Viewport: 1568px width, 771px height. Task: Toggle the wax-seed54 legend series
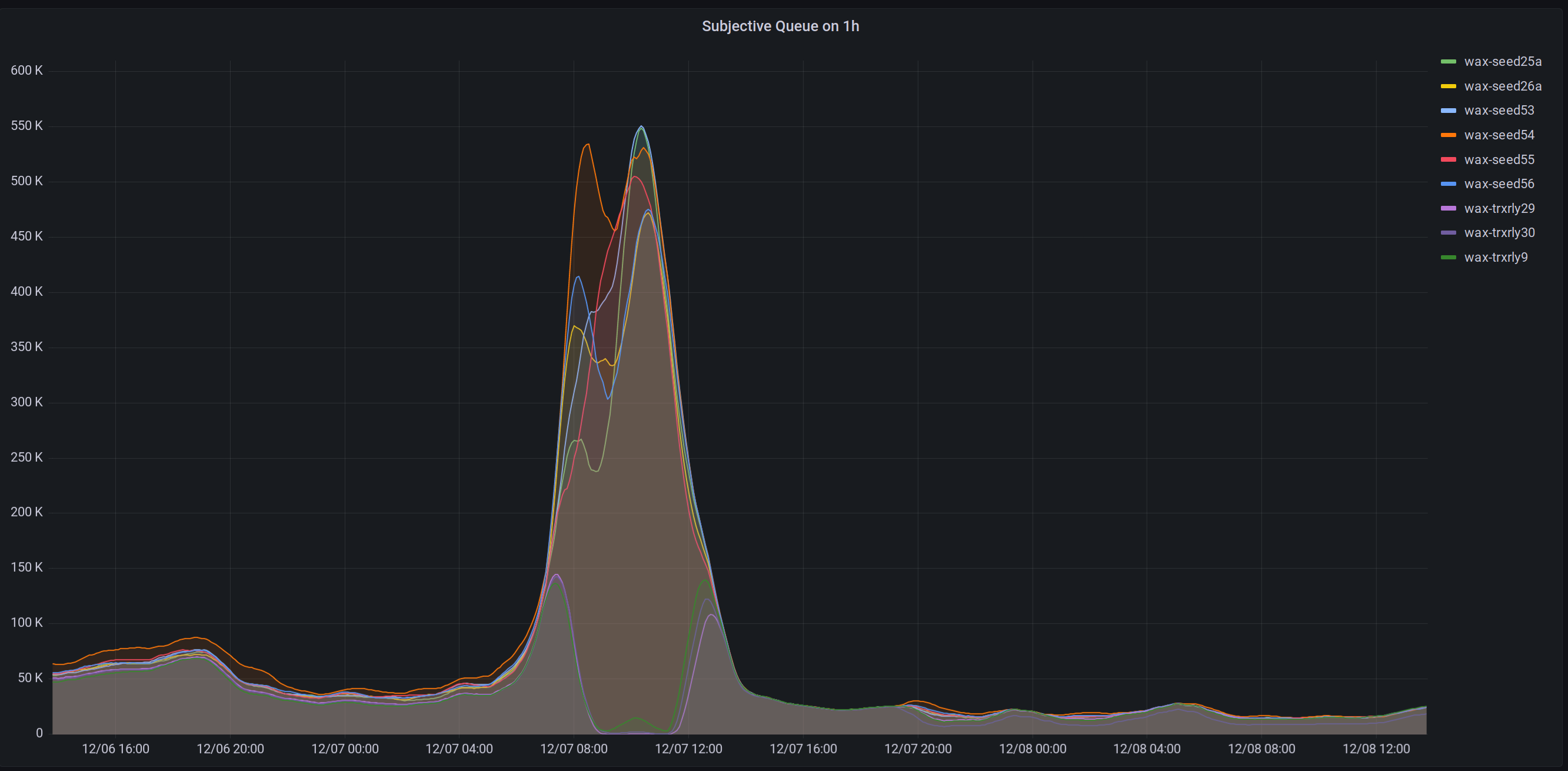click(1499, 135)
